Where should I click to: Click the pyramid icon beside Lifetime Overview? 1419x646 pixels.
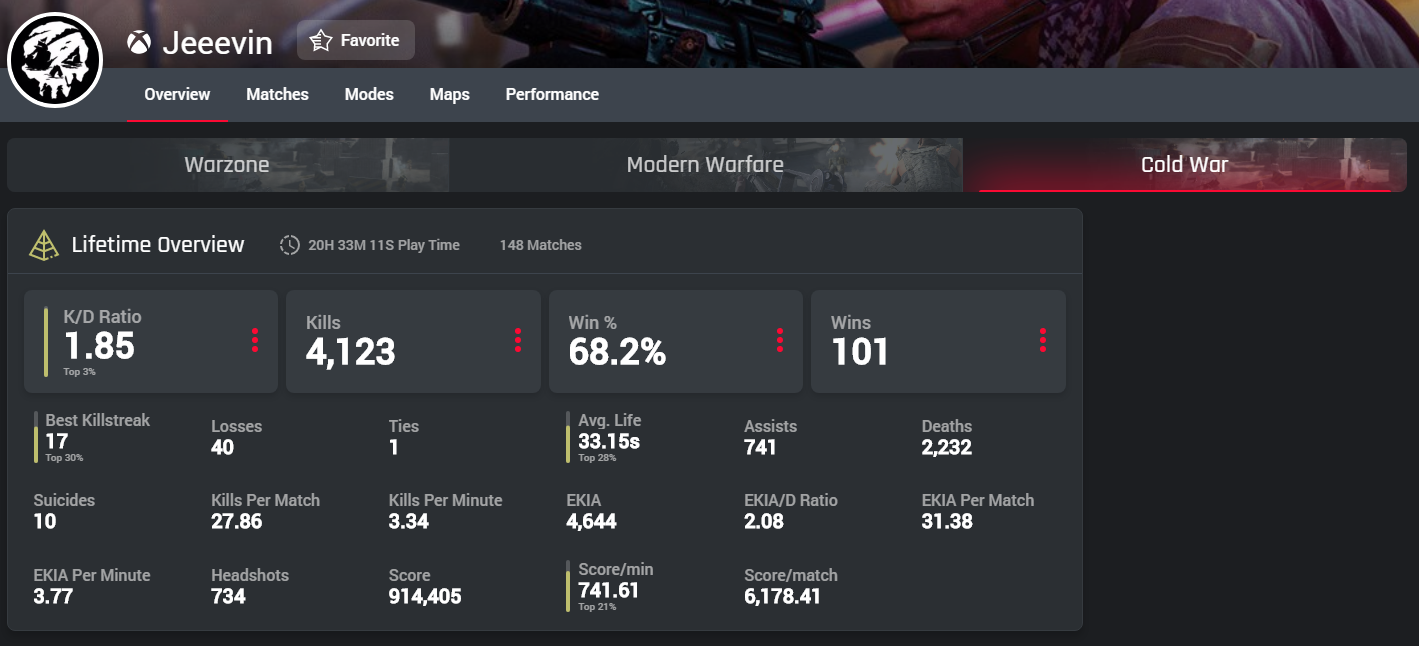pyautogui.click(x=44, y=245)
